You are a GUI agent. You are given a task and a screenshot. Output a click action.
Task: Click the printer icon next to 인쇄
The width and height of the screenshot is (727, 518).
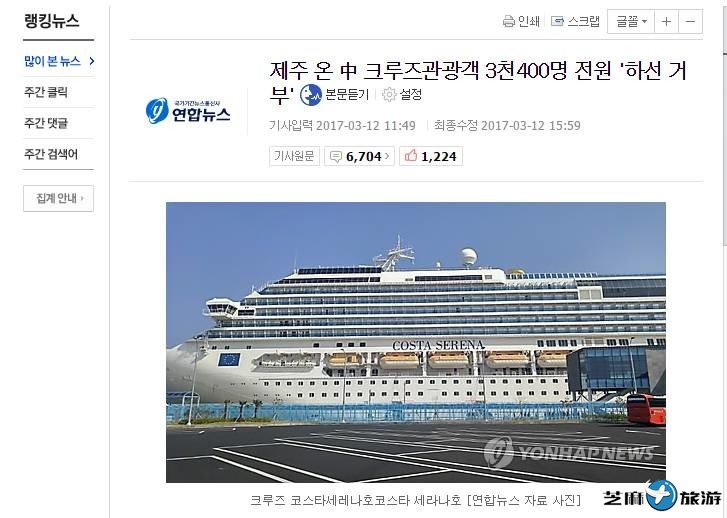tap(509, 21)
